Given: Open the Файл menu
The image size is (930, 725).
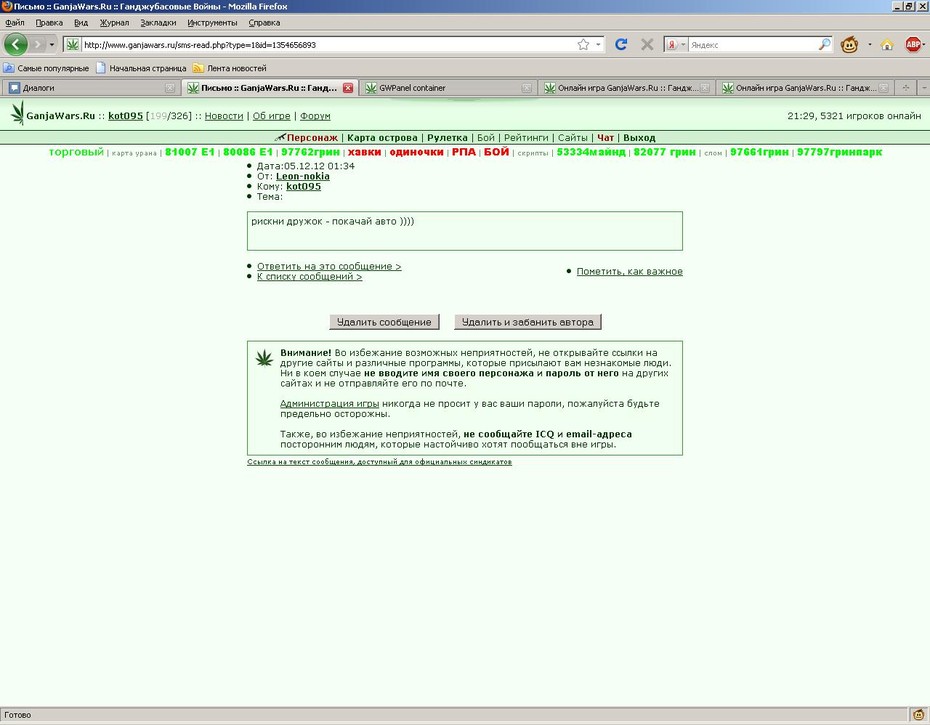Looking at the screenshot, I should click(x=15, y=23).
